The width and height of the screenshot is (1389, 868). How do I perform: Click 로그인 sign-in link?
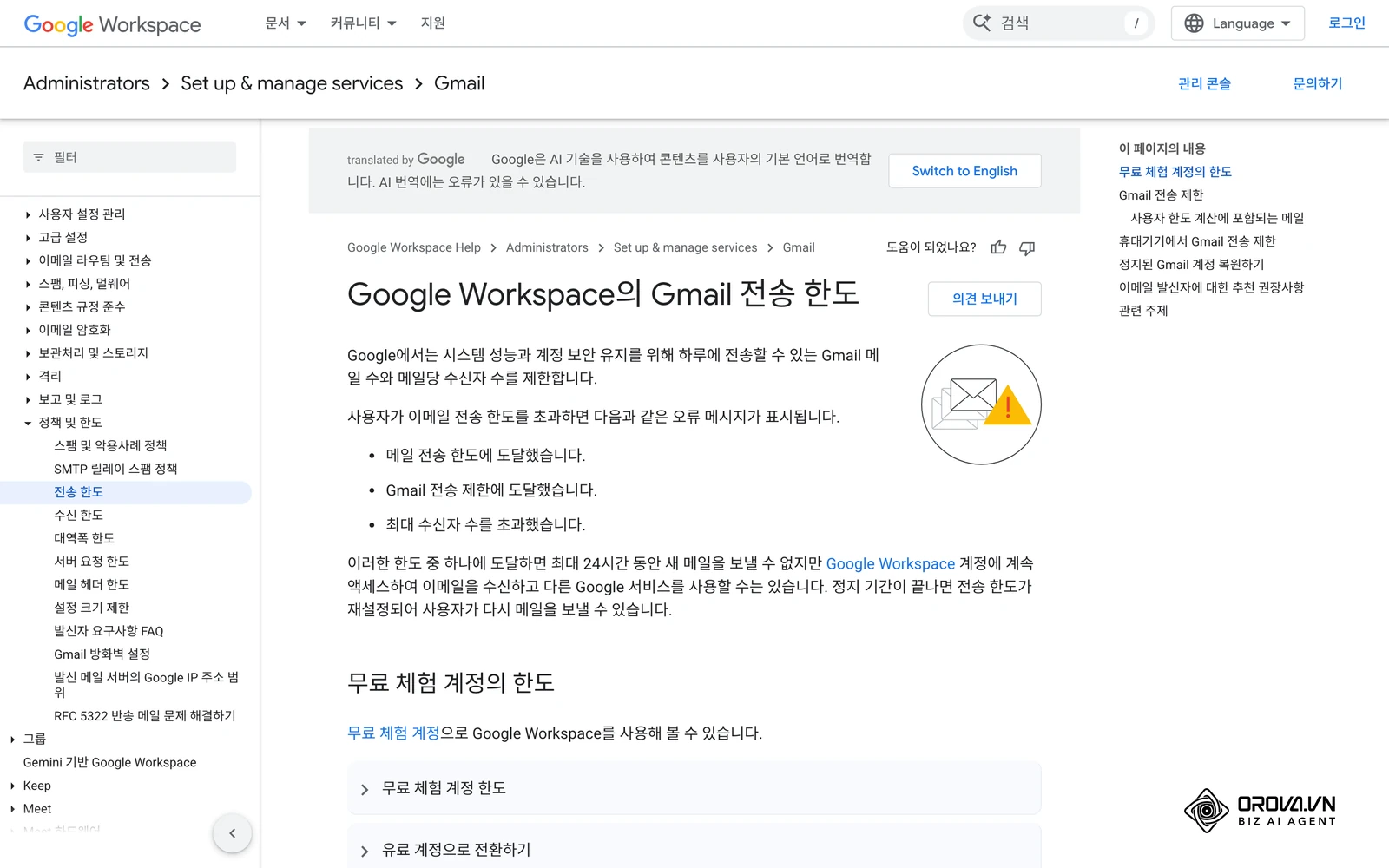coord(1346,23)
